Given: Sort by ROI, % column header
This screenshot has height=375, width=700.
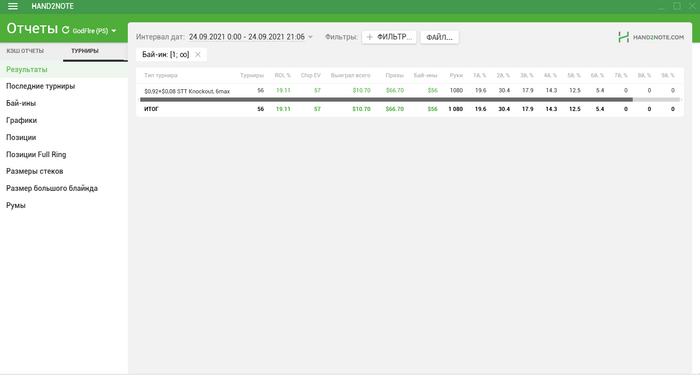Looking at the screenshot, I should pos(283,75).
